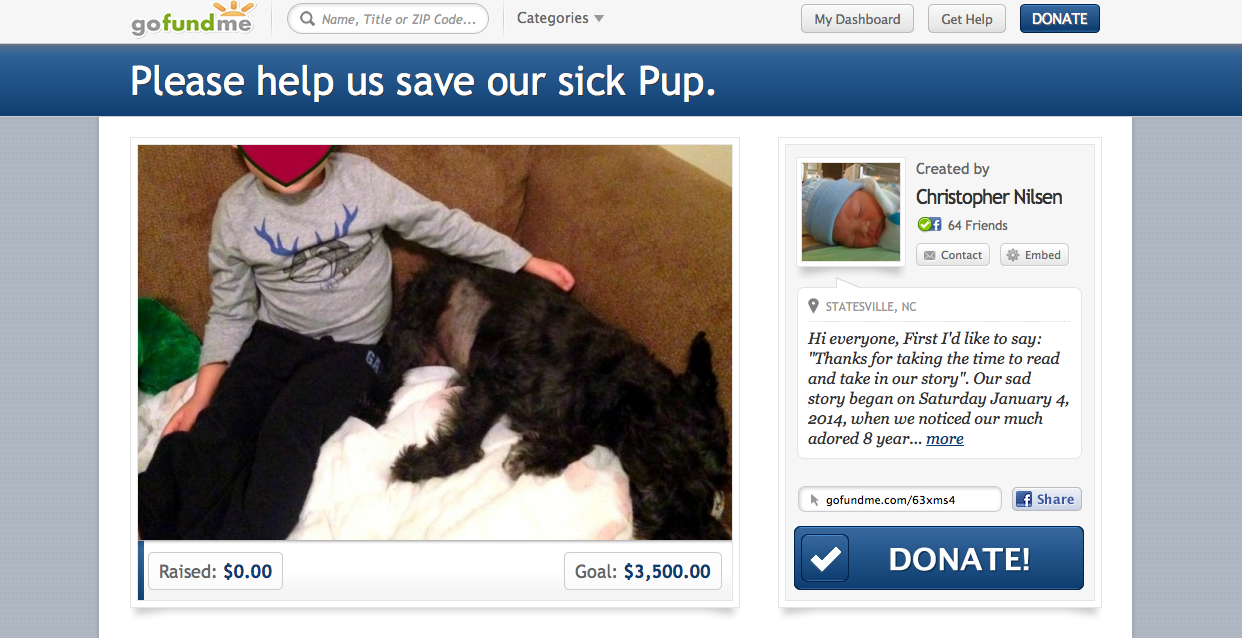The height and width of the screenshot is (638, 1242).
Task: Click the search magnifier icon
Action: pos(307,19)
